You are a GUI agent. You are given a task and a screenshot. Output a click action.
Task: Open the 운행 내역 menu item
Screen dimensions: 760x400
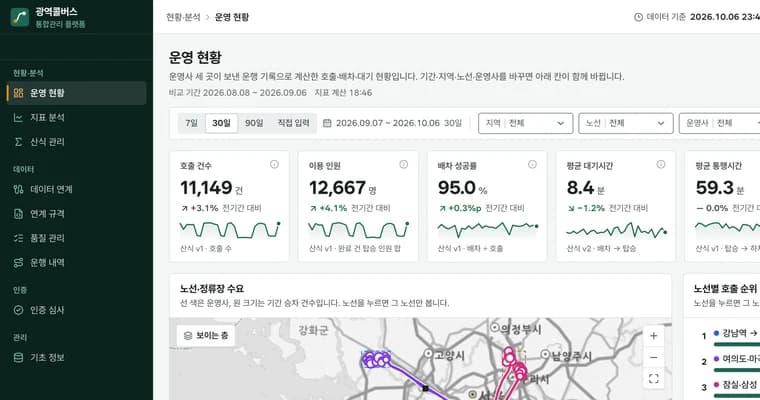coord(76,262)
